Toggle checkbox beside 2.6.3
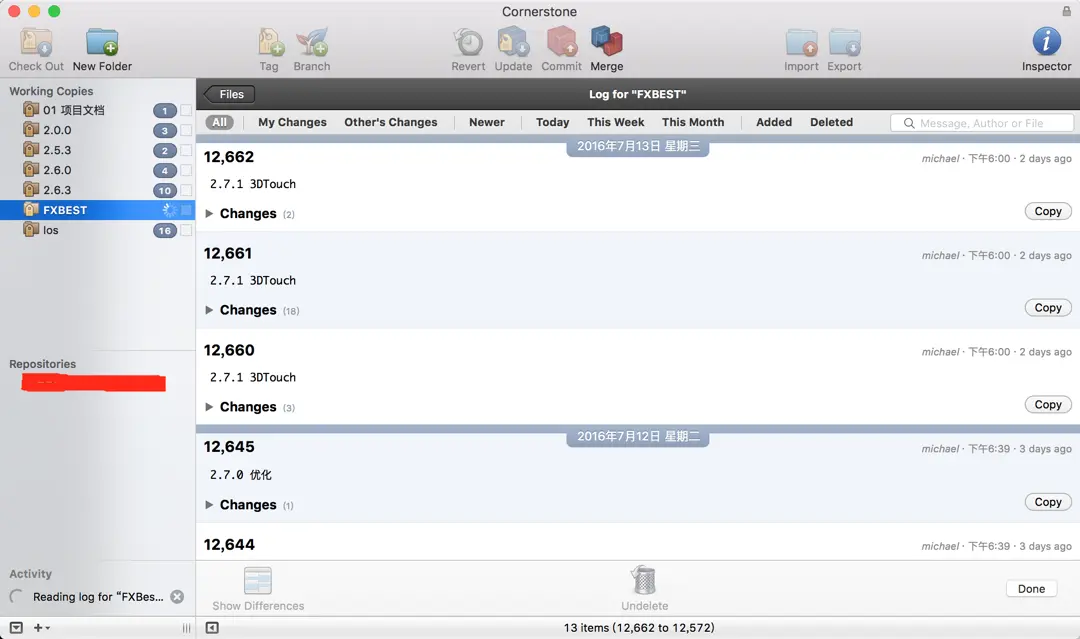This screenshot has height=639, width=1080. (186, 190)
